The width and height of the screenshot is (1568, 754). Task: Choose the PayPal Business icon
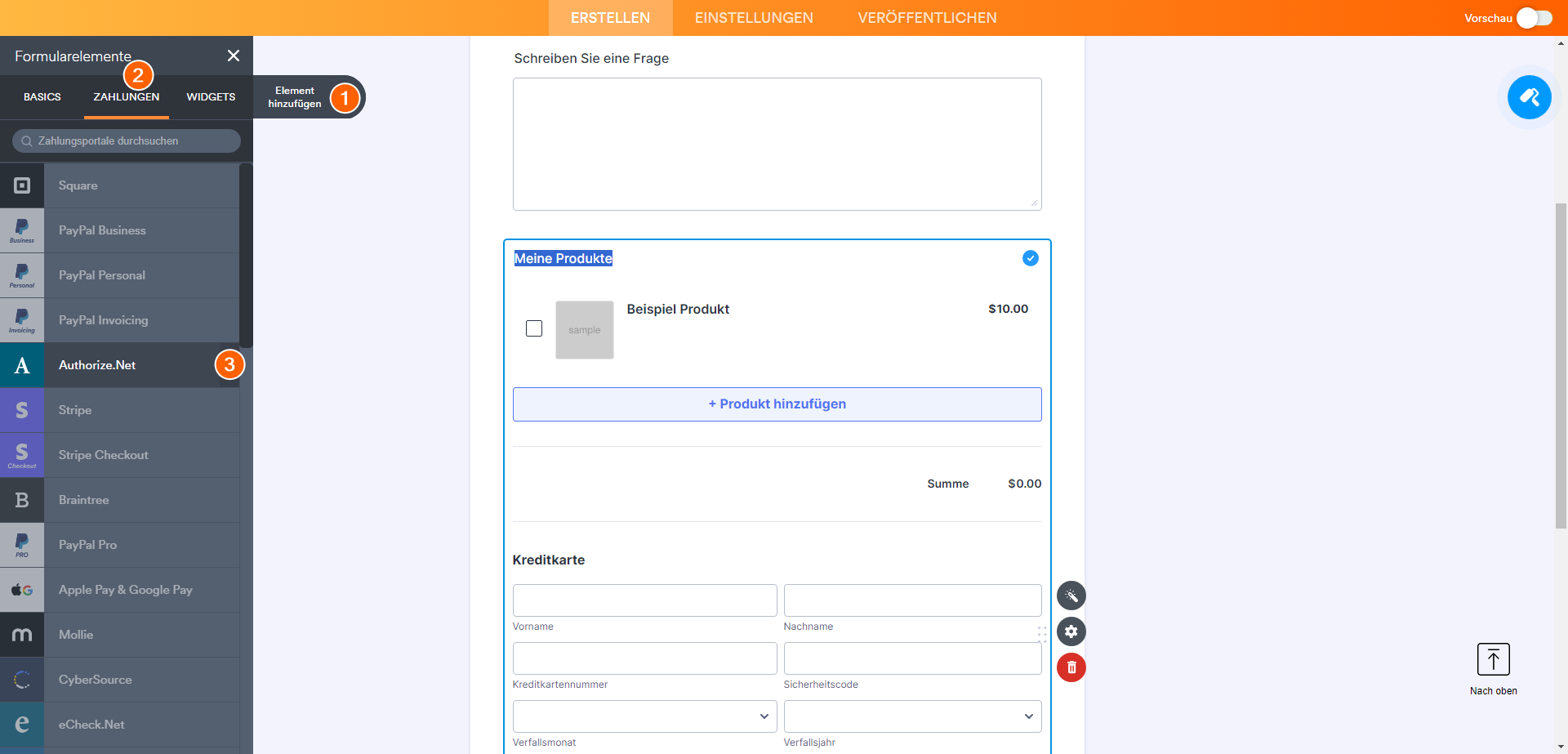[x=22, y=230]
